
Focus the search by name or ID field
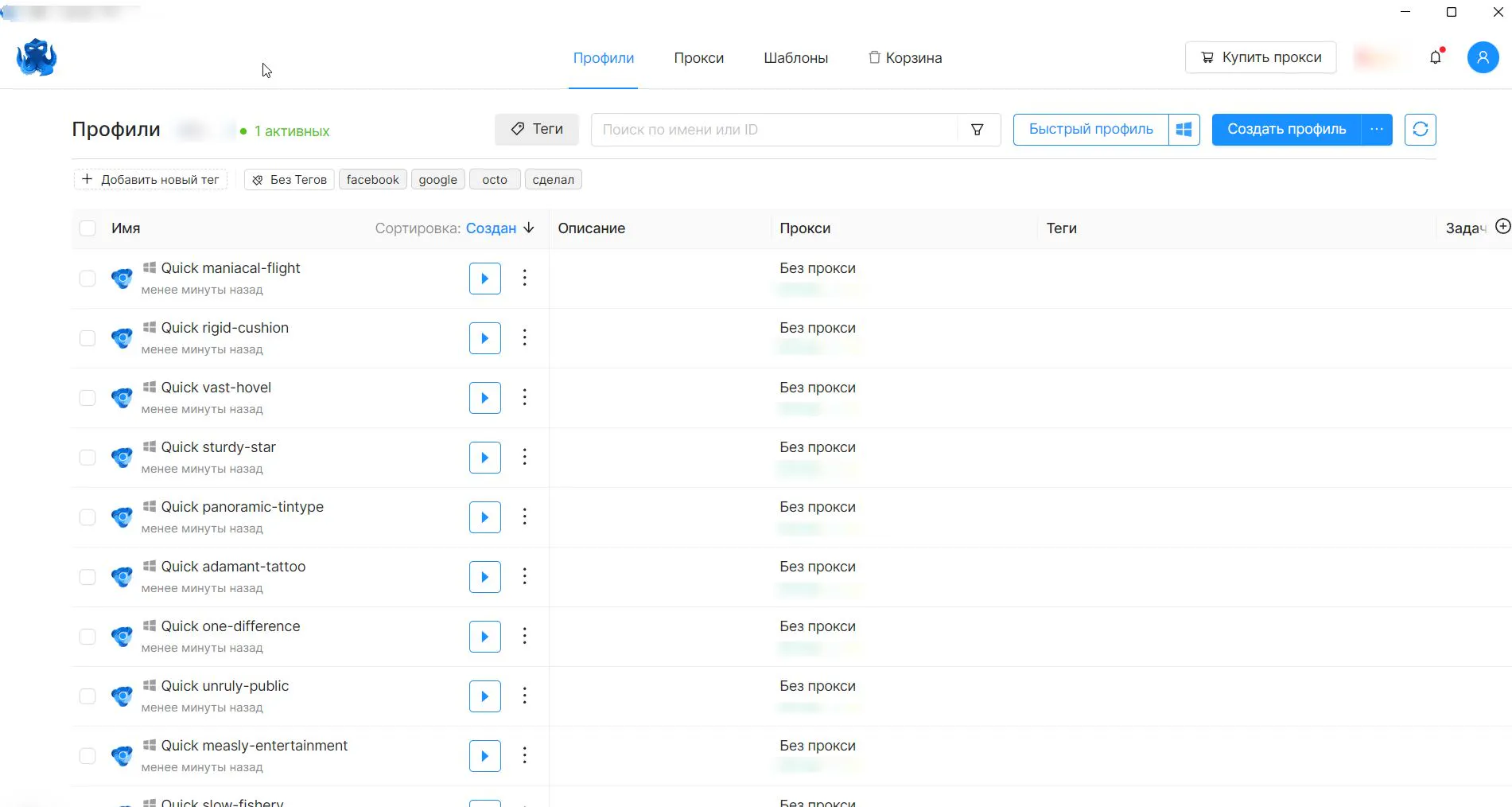[774, 130]
